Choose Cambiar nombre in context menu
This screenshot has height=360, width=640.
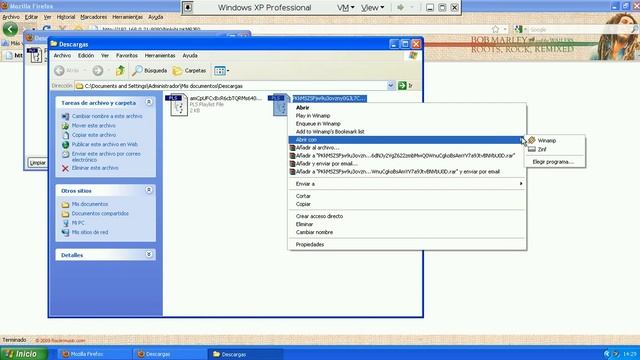pos(314,232)
